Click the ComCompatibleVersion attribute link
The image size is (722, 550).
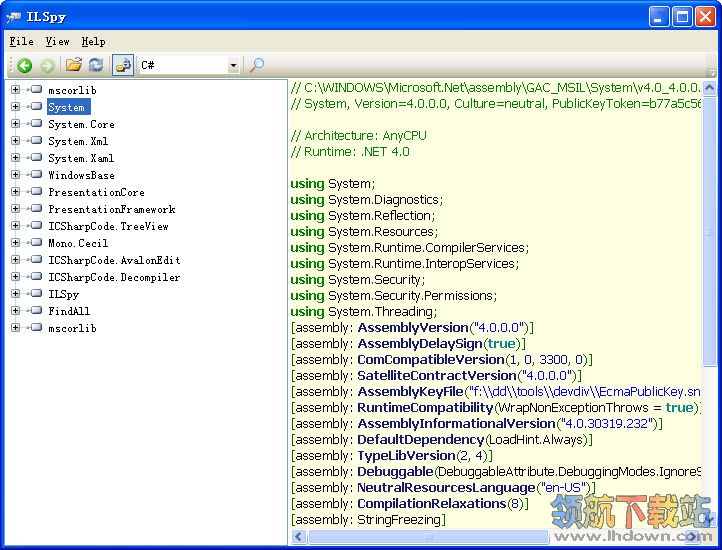pyautogui.click(x=431, y=360)
